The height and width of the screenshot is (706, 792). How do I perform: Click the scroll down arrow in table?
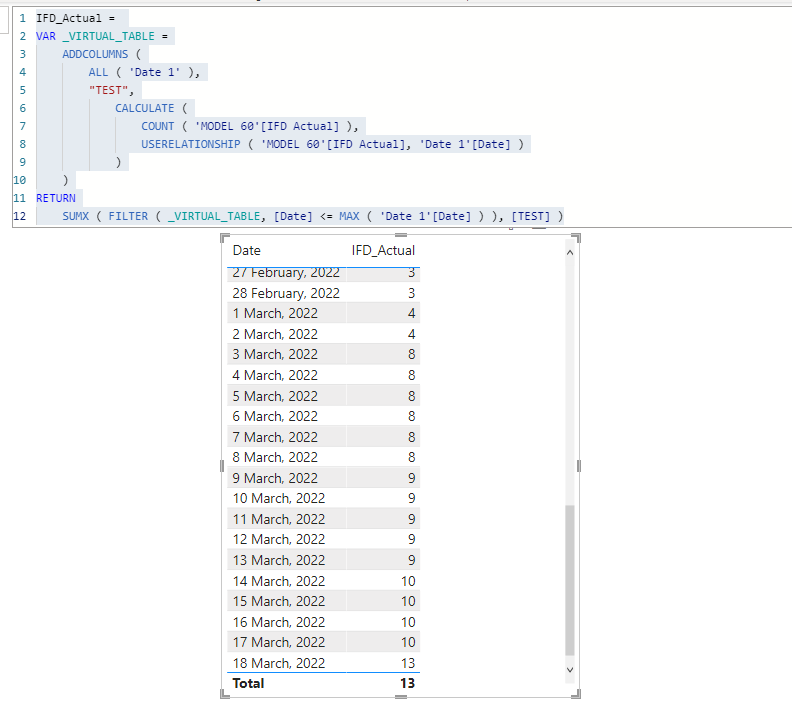coord(570,670)
